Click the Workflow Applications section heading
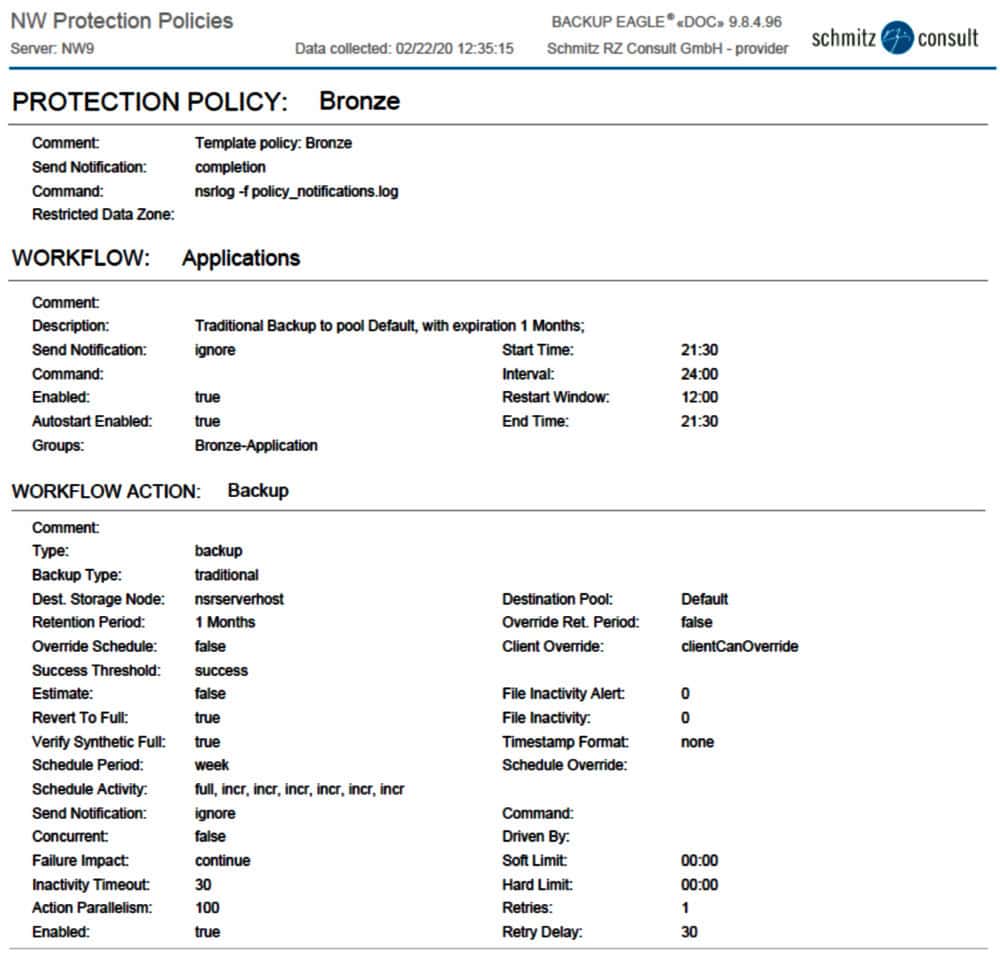The height and width of the screenshot is (959, 1000). click(156, 258)
